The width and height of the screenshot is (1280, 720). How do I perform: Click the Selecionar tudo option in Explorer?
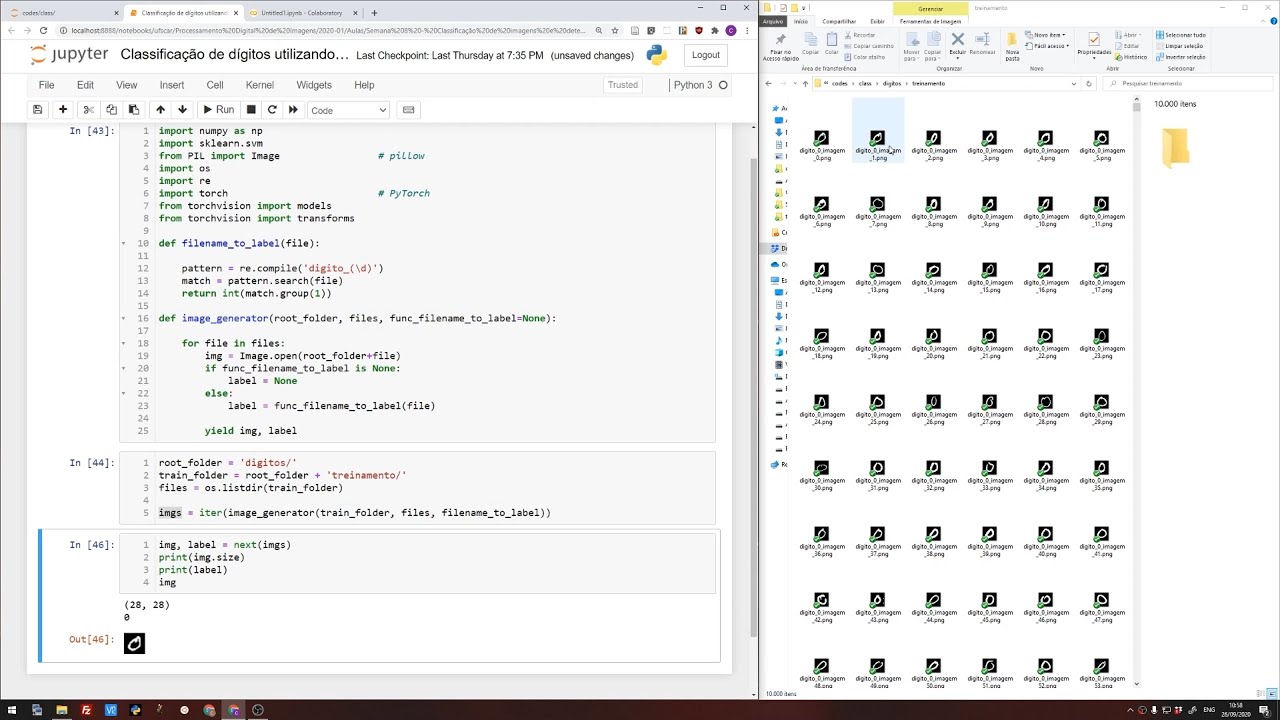[x=1181, y=35]
